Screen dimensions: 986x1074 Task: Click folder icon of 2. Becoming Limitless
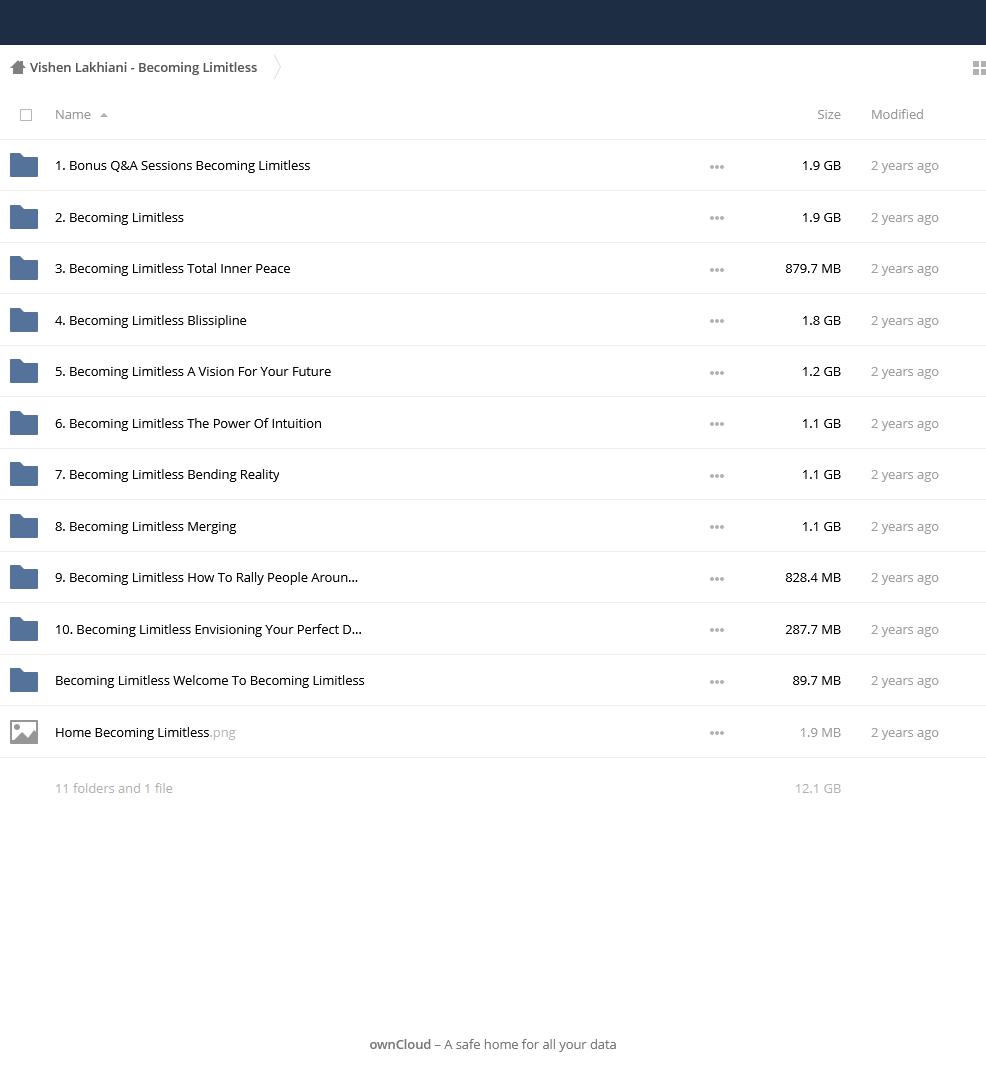click(x=24, y=217)
